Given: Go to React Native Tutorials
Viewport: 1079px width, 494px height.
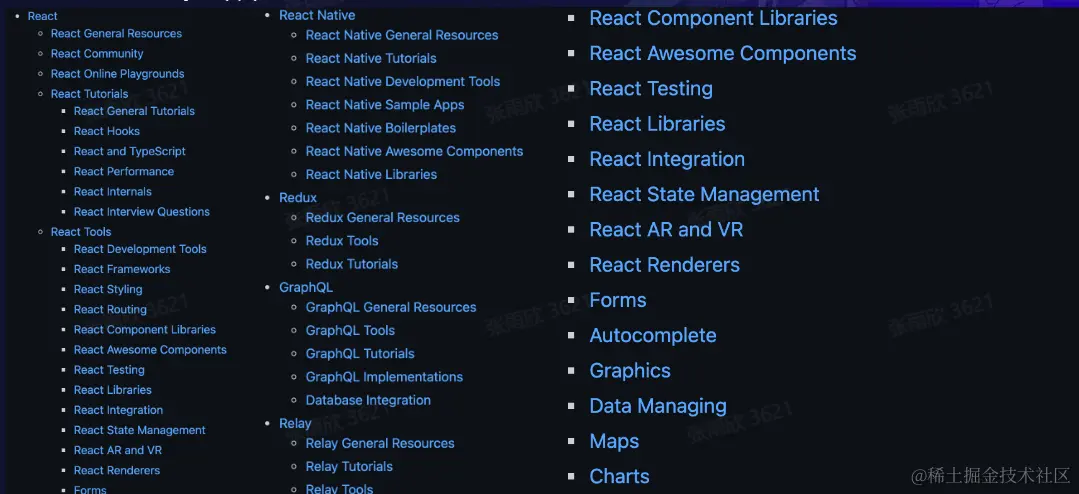Looking at the screenshot, I should 371,58.
